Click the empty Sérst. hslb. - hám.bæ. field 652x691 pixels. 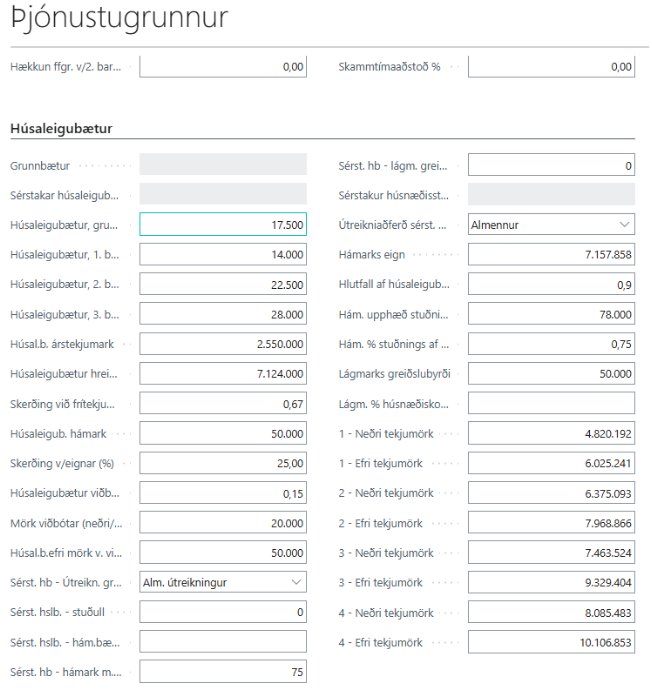pyautogui.click(x=222, y=642)
